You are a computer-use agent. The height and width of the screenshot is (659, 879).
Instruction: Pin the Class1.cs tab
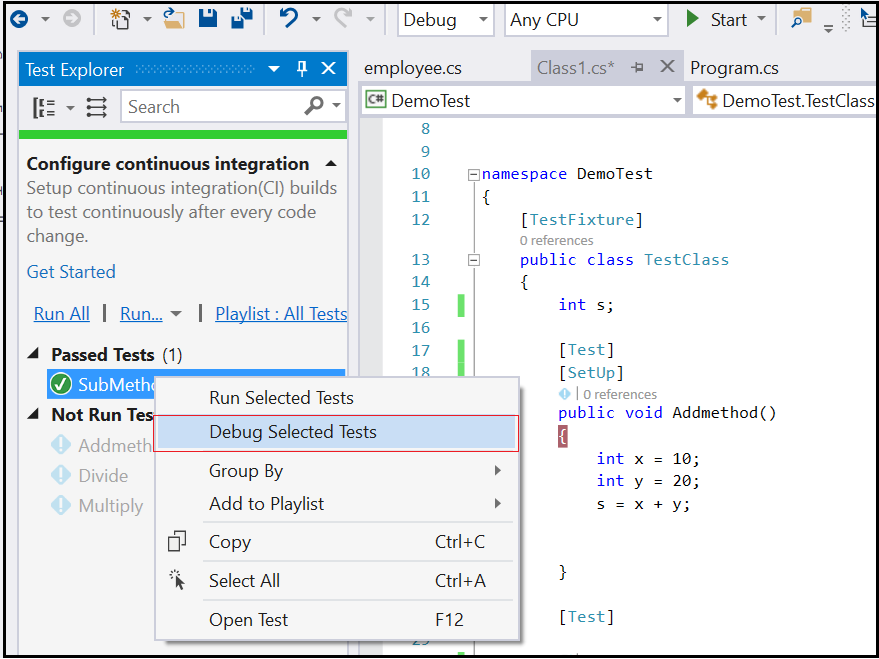pos(638,68)
